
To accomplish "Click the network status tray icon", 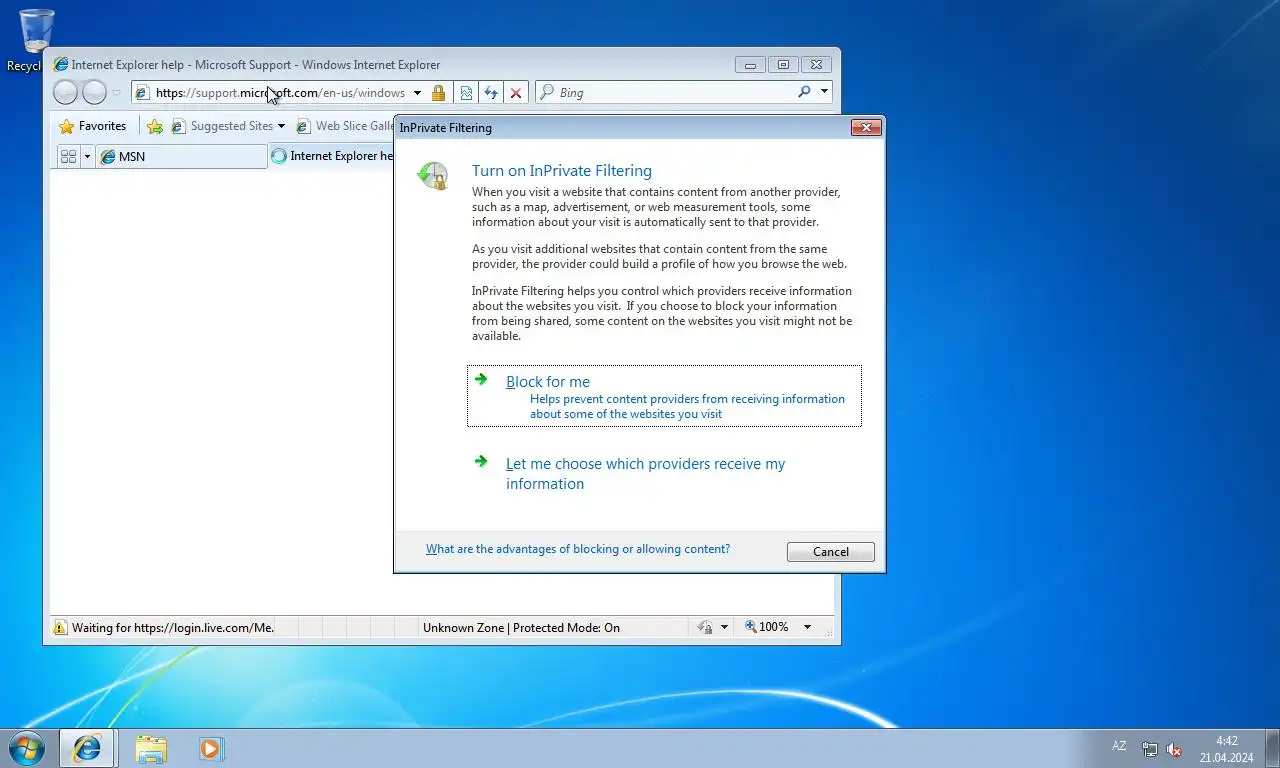I will [1150, 749].
